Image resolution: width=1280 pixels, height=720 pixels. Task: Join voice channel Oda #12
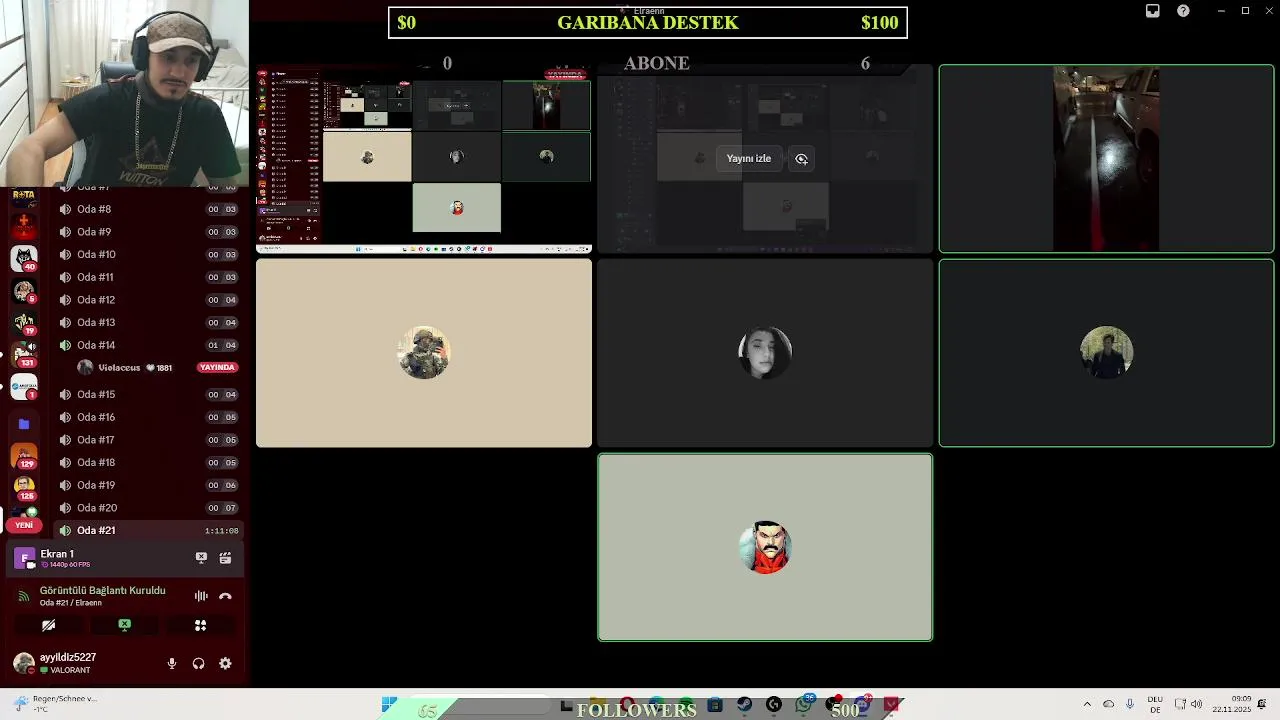pyautogui.click(x=149, y=300)
